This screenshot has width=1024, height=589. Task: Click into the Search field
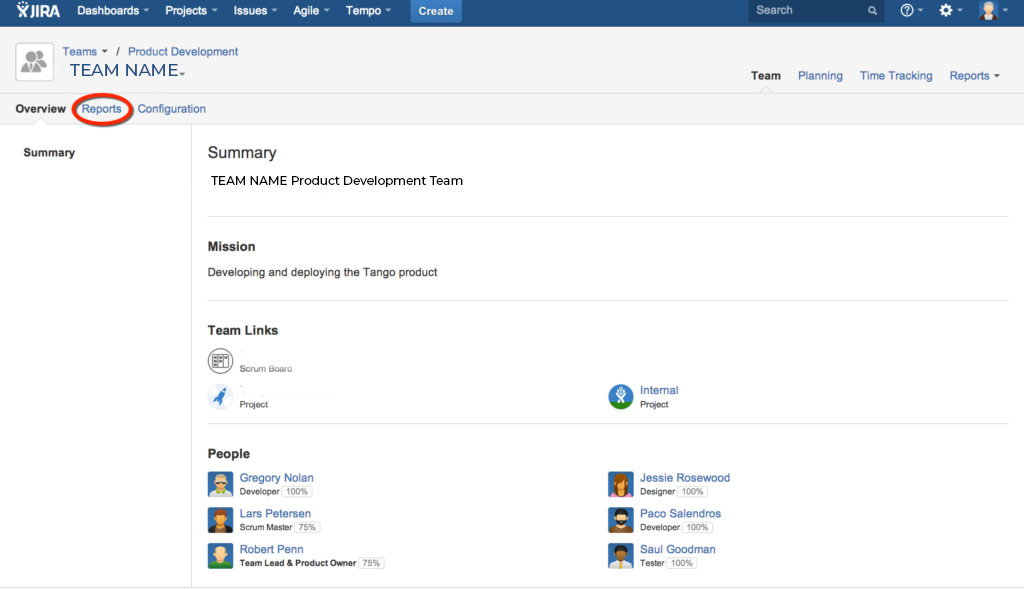[x=808, y=10]
